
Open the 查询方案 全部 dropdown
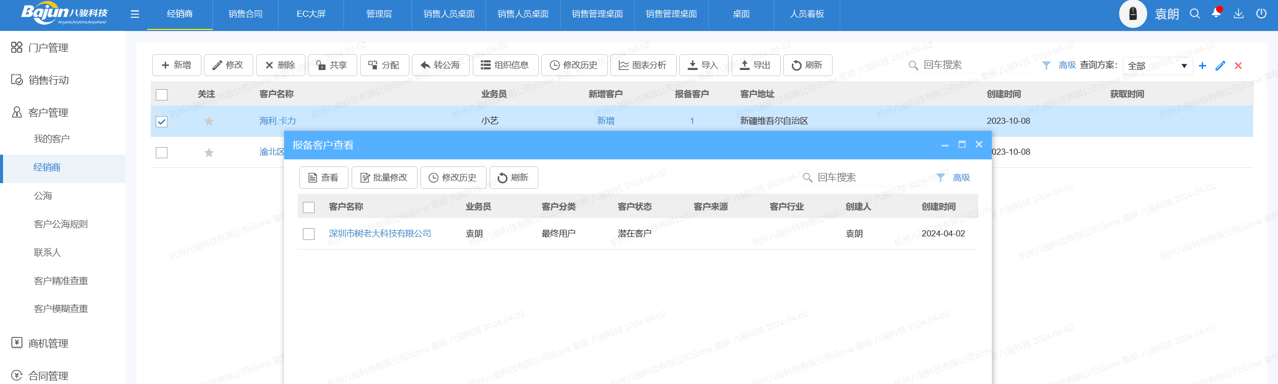point(1158,66)
